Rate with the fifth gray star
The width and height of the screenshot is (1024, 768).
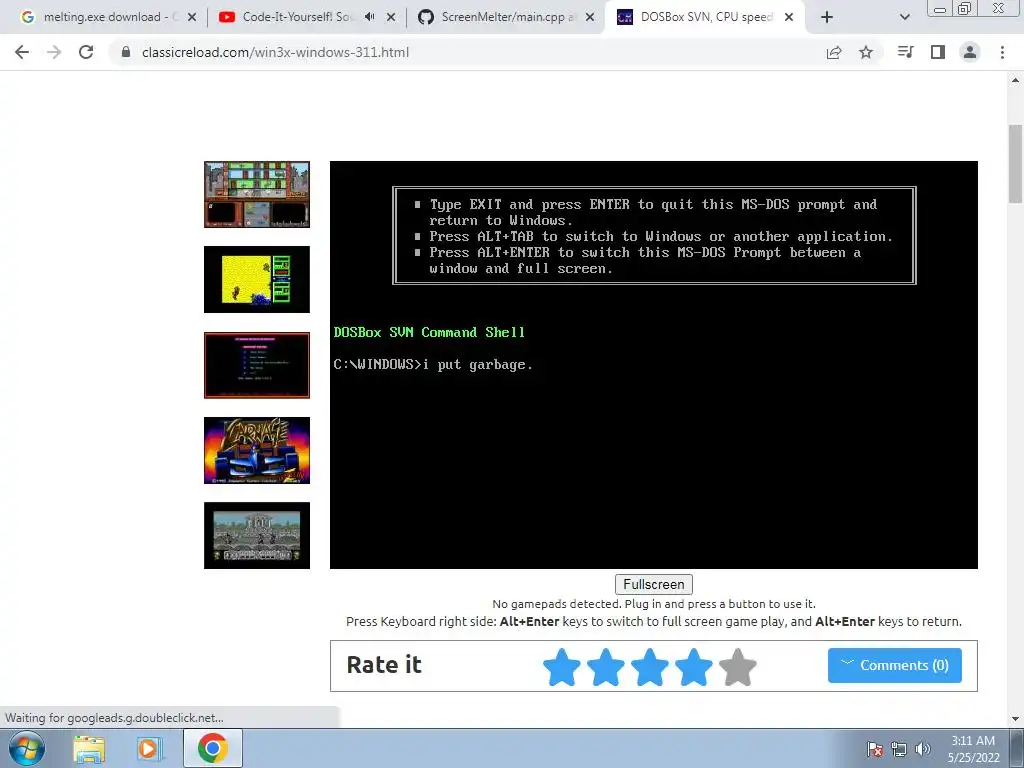point(738,667)
